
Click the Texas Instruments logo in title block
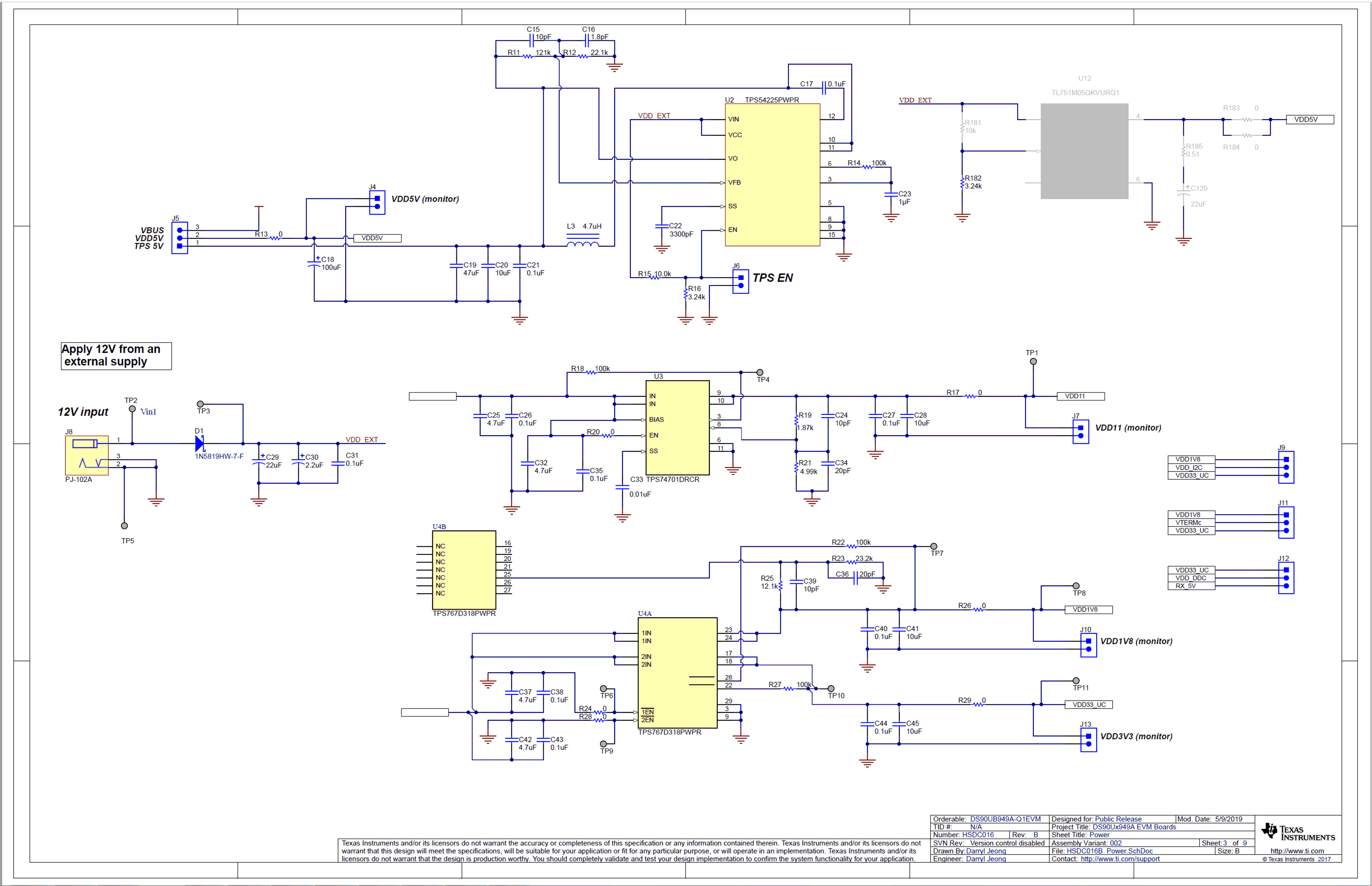click(1297, 831)
